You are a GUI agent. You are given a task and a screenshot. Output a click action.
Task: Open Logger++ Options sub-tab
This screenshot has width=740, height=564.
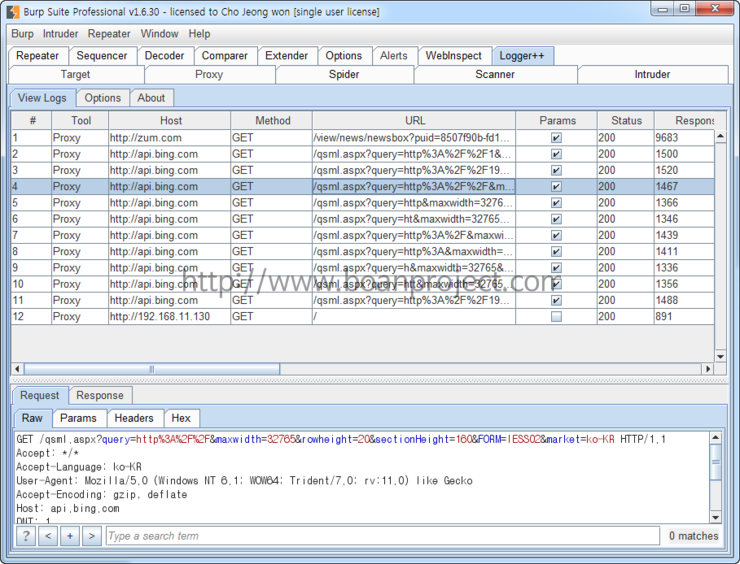tap(103, 98)
